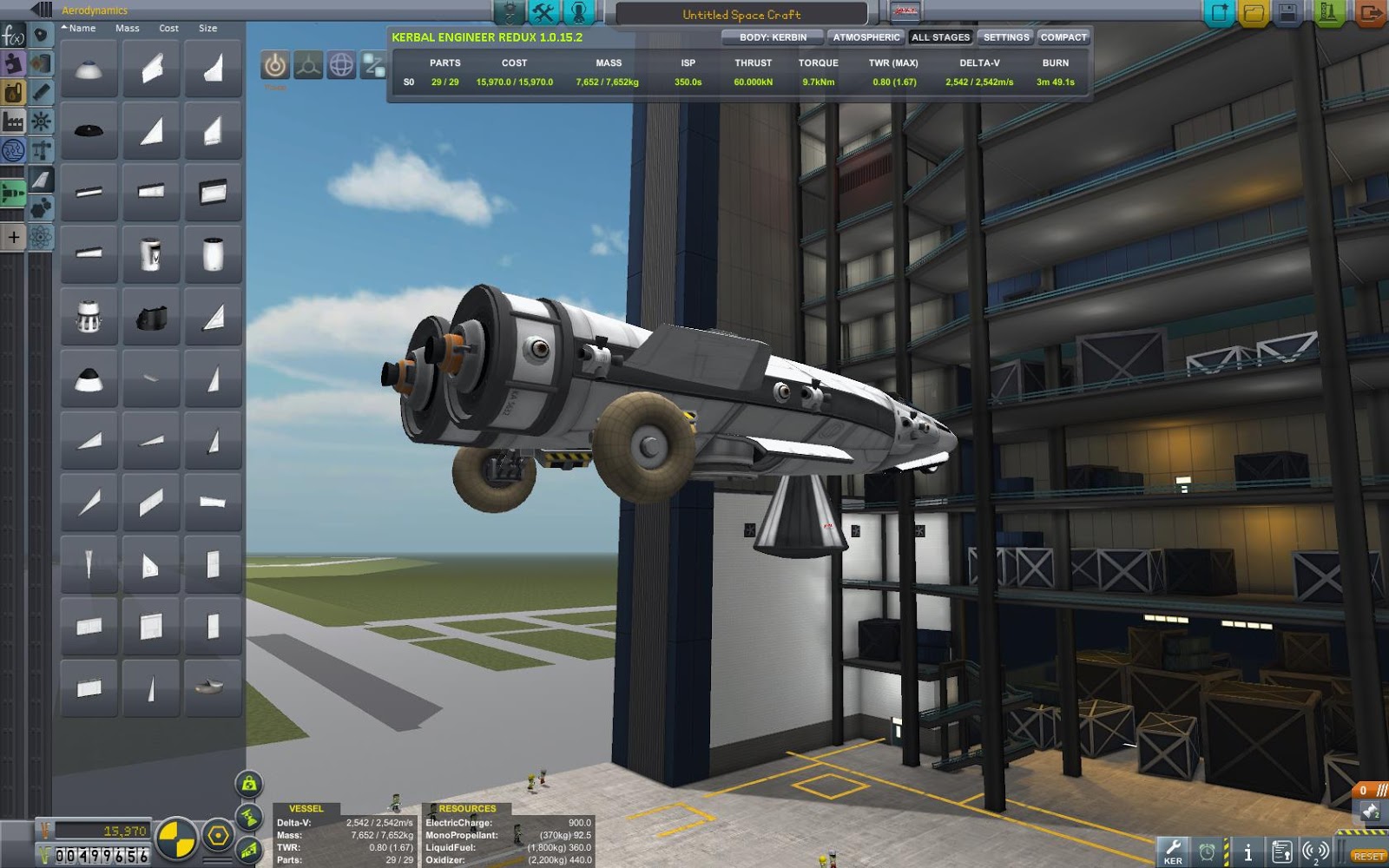The width and height of the screenshot is (1389, 868).
Task: Exit the hangar with orange button
Action: (x=1370, y=13)
